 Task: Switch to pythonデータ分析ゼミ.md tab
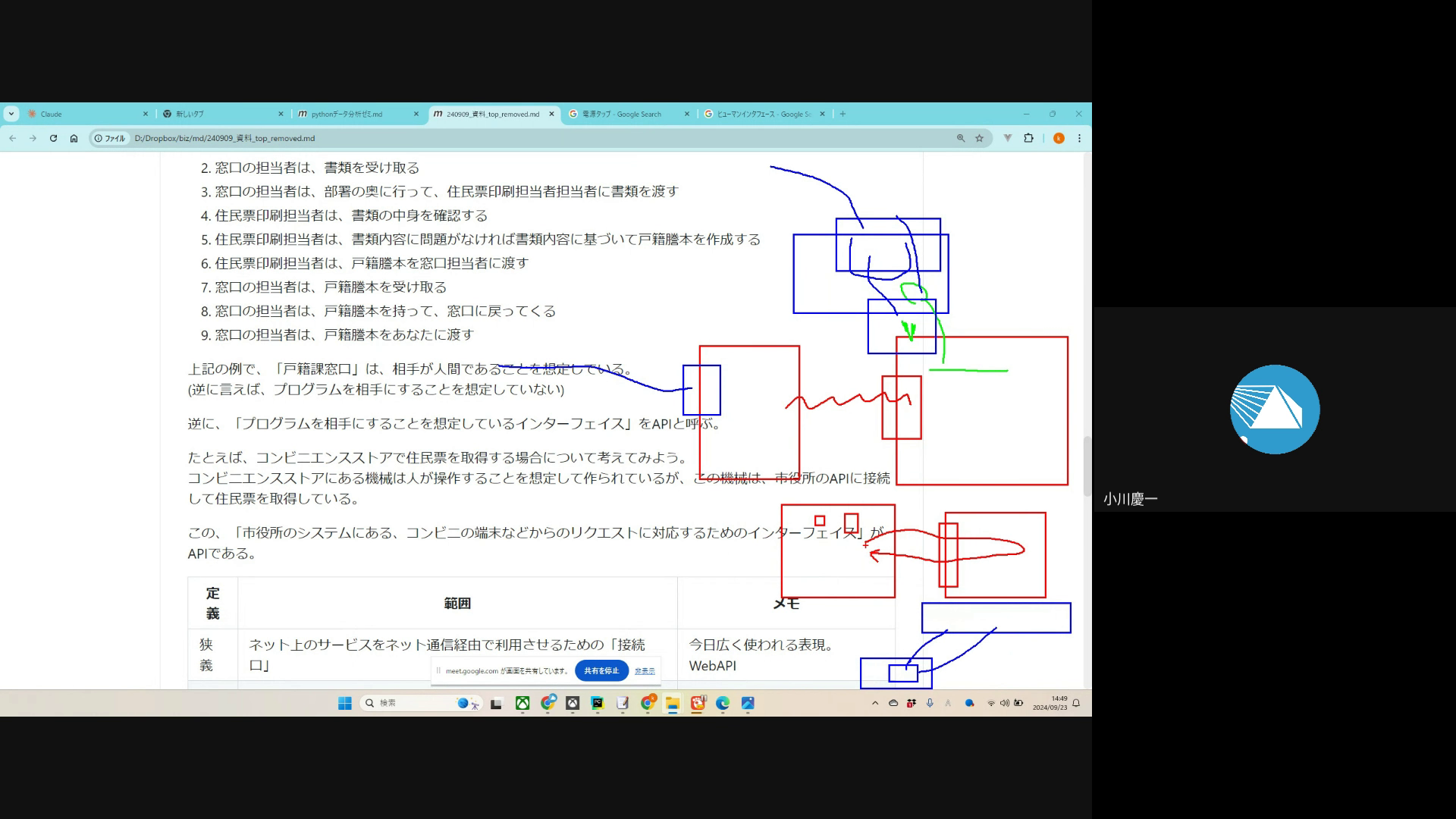tap(347, 114)
